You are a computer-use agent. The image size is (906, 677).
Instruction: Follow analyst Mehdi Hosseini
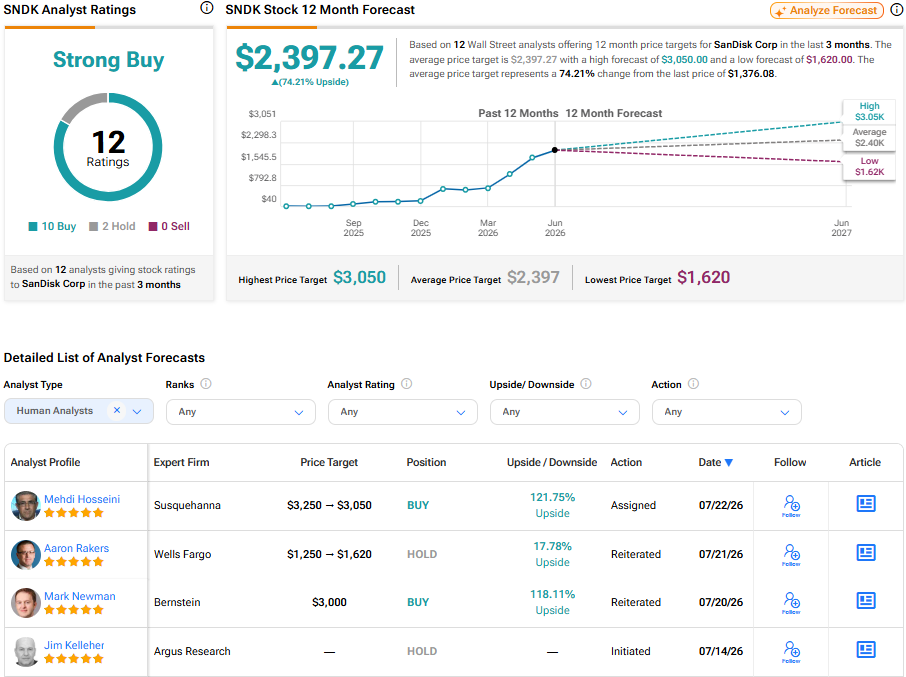[791, 505]
